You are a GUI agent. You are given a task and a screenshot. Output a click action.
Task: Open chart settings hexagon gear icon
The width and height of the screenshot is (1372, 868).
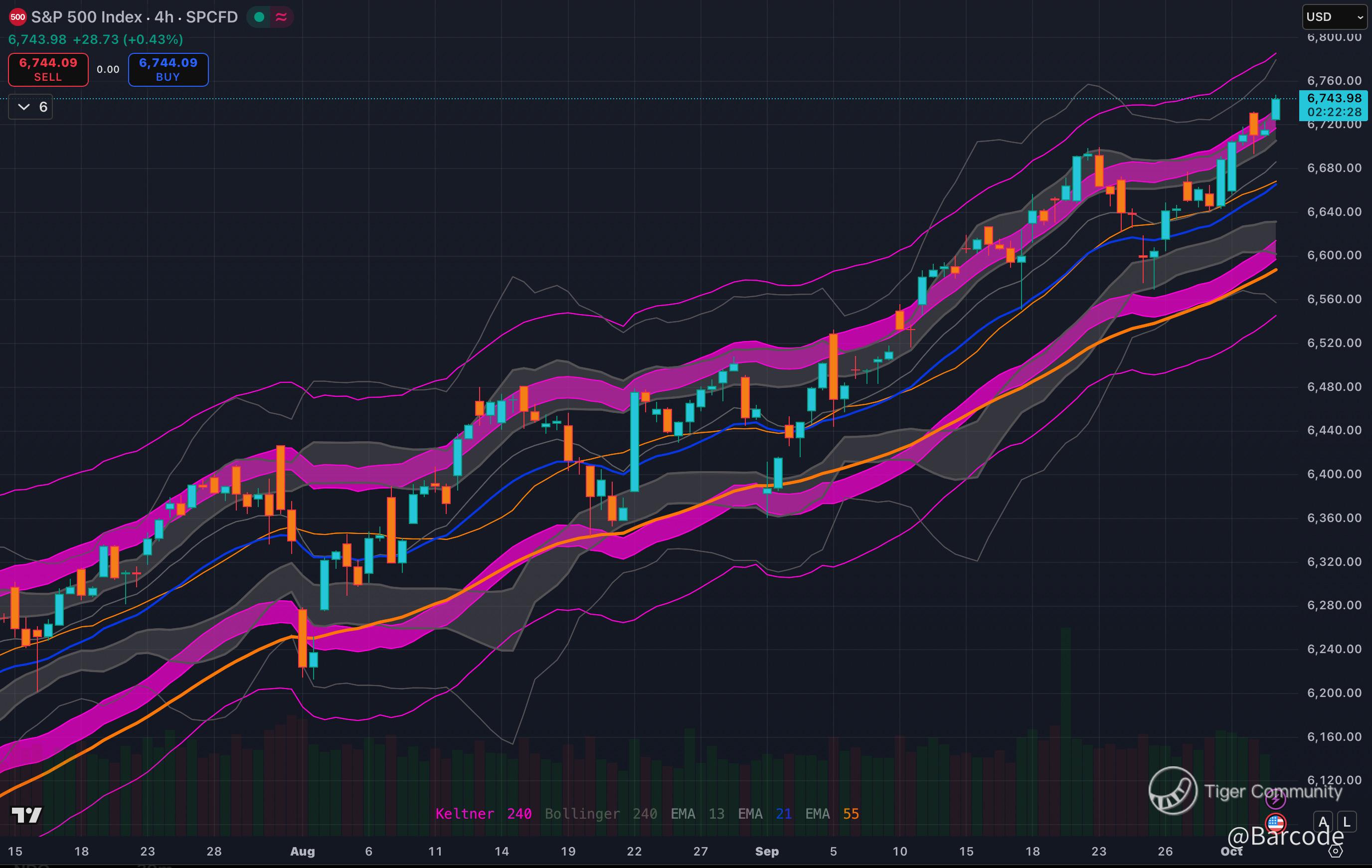(x=1336, y=851)
